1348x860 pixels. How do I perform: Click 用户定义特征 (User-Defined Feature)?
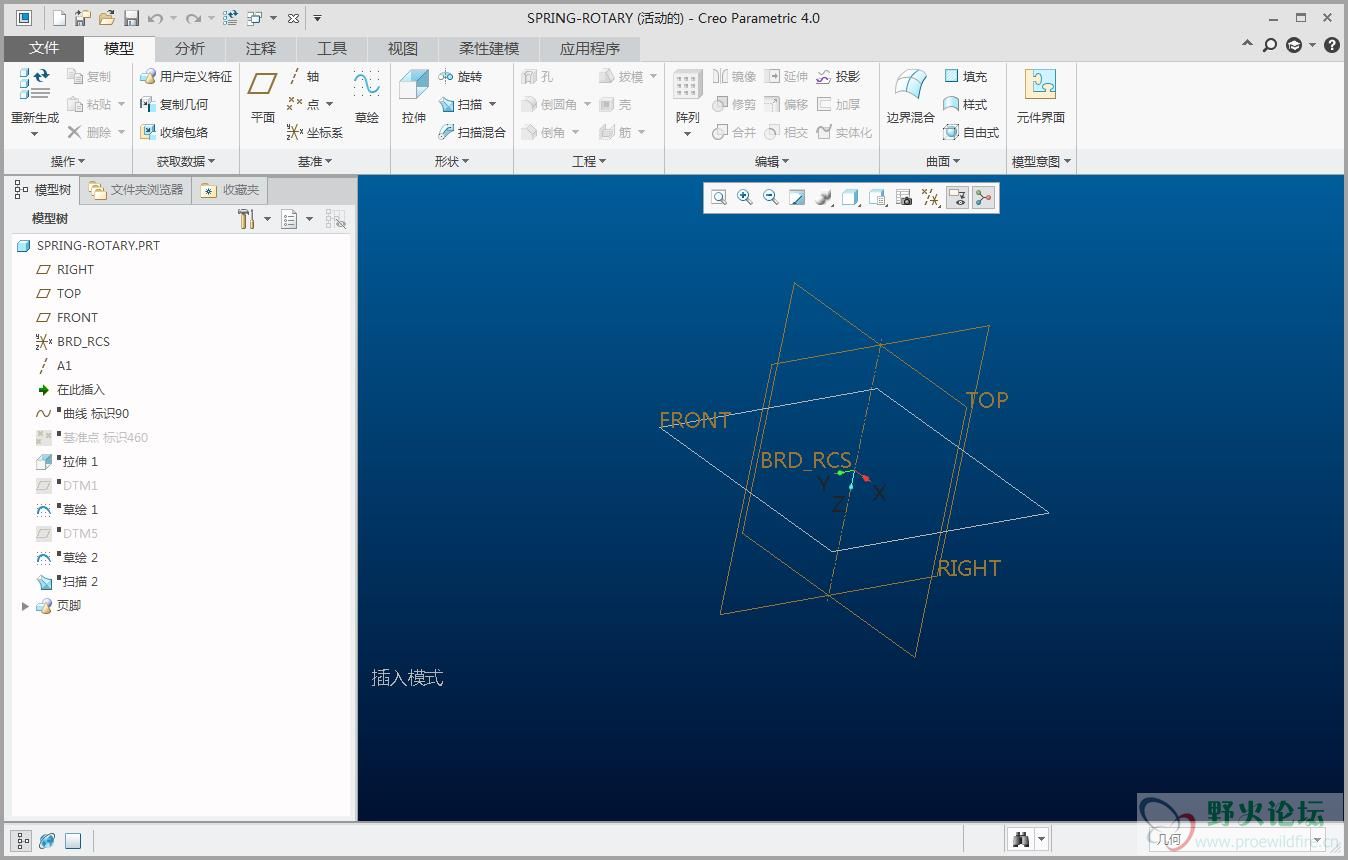pyautogui.click(x=186, y=76)
